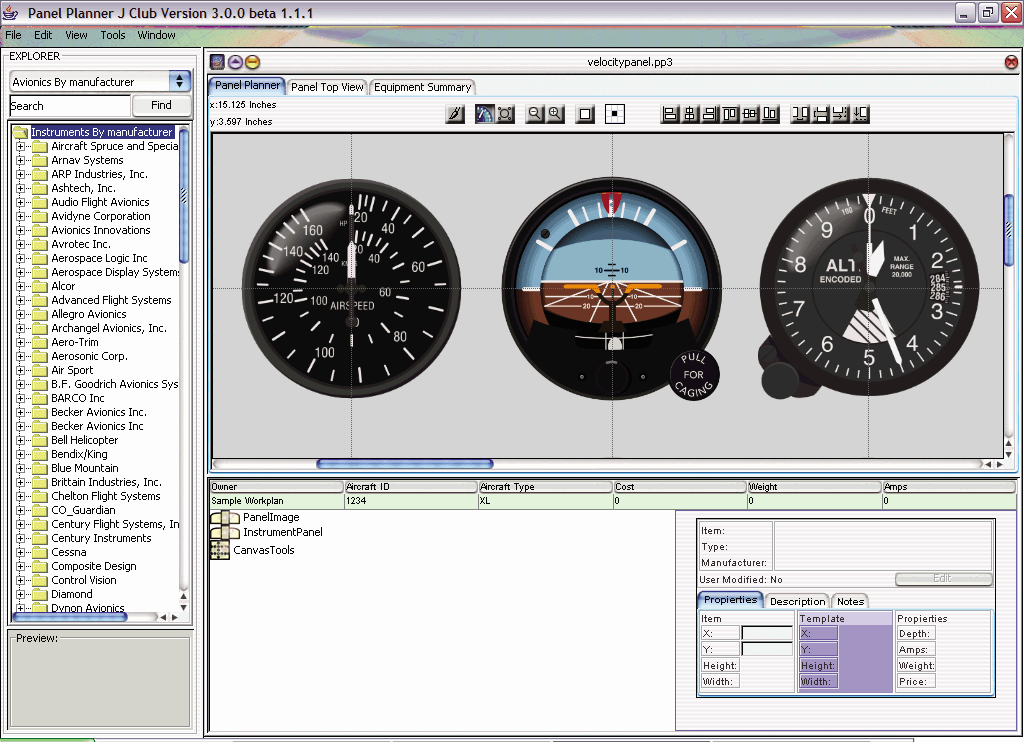Toggle the center-dot grid button
The width and height of the screenshot is (1024, 742).
[x=615, y=114]
